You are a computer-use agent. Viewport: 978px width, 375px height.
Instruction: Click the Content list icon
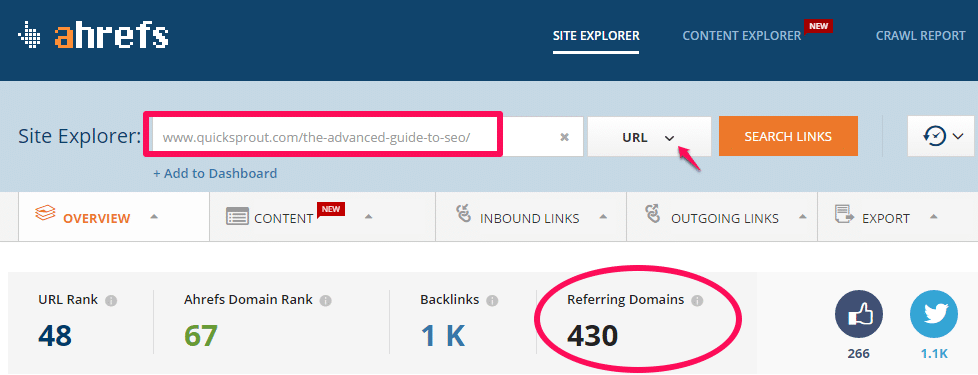click(x=238, y=217)
